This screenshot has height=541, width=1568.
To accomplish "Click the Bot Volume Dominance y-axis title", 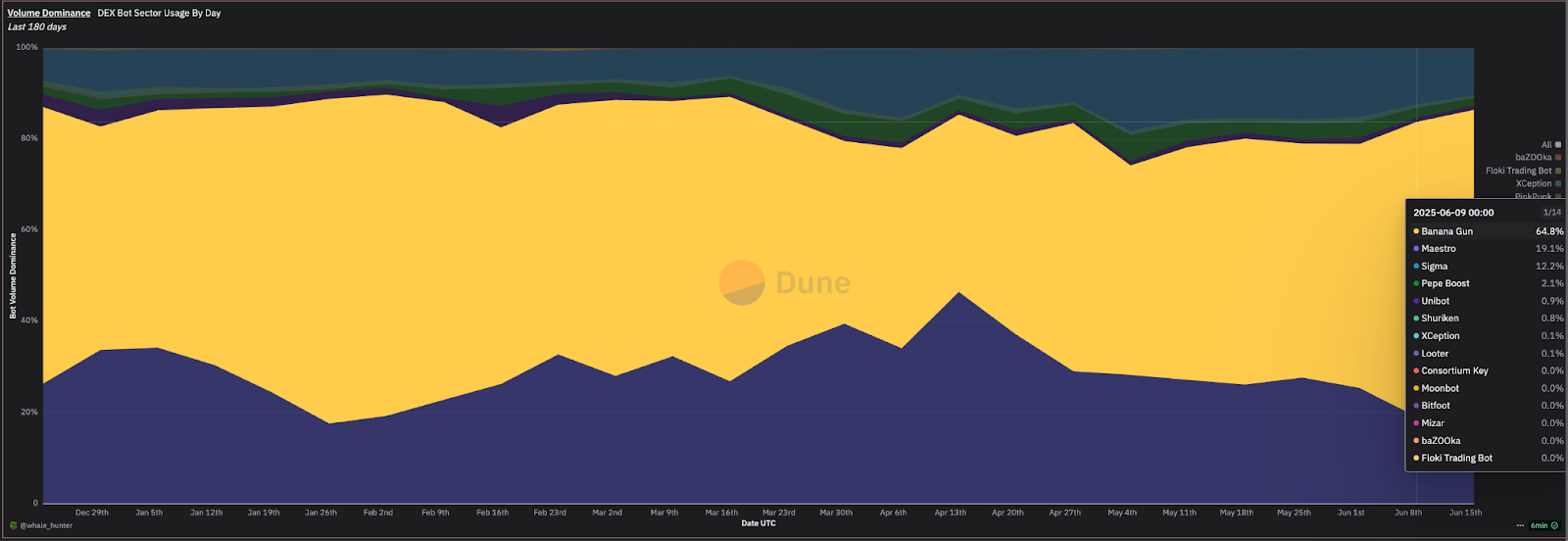I will 13,275.
